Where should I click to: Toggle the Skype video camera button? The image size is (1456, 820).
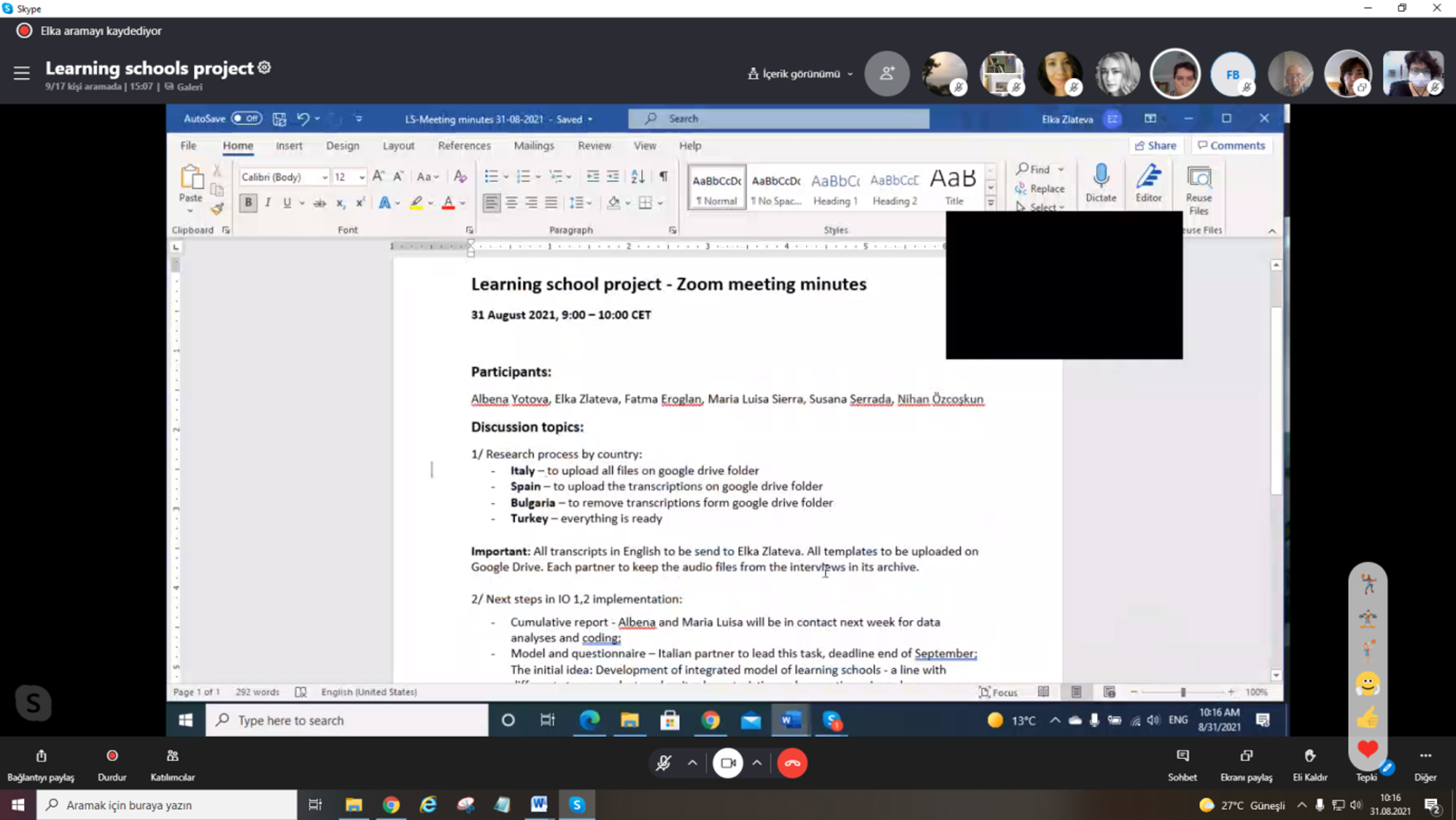tap(727, 763)
